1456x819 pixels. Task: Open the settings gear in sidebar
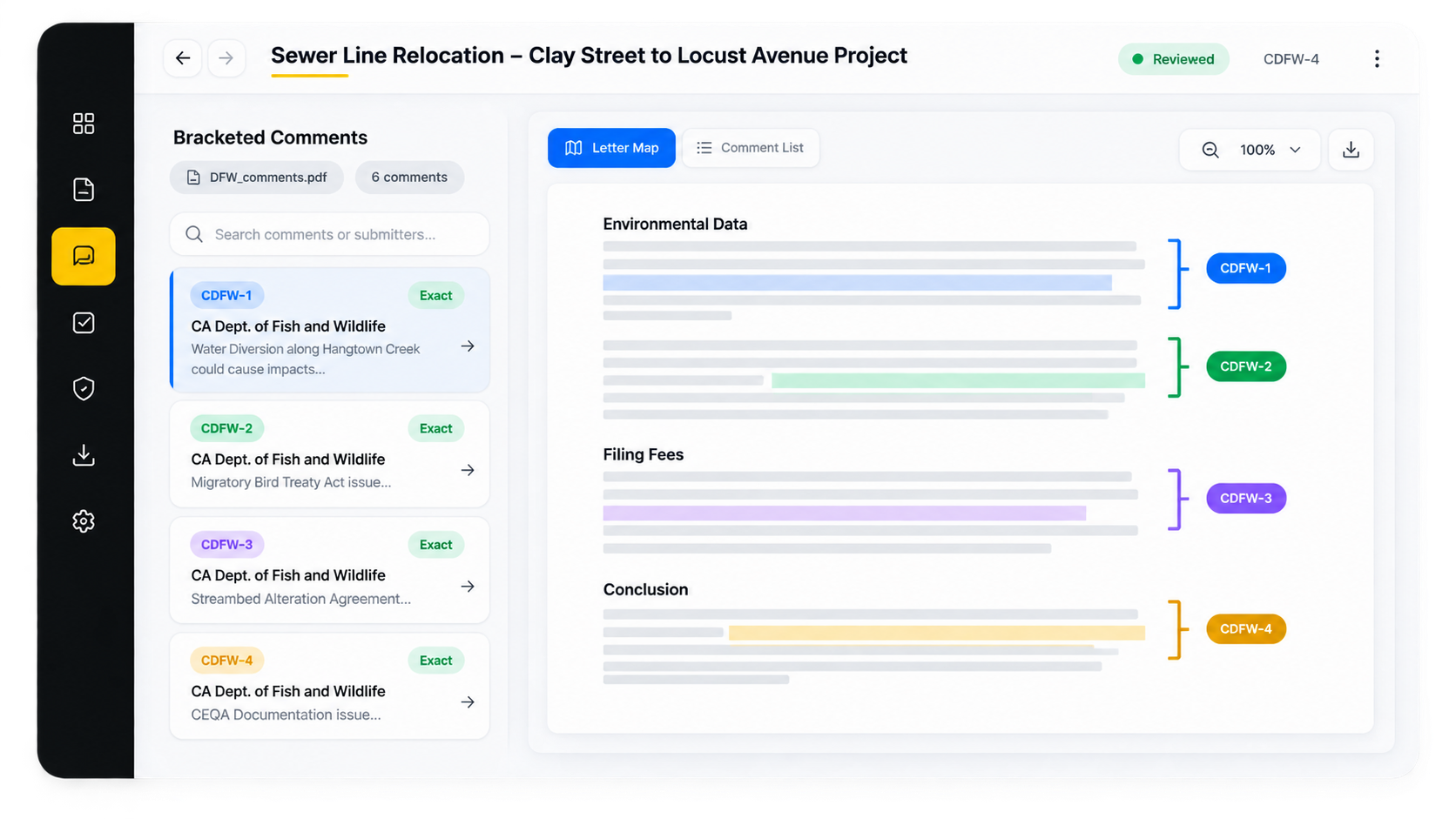point(84,521)
